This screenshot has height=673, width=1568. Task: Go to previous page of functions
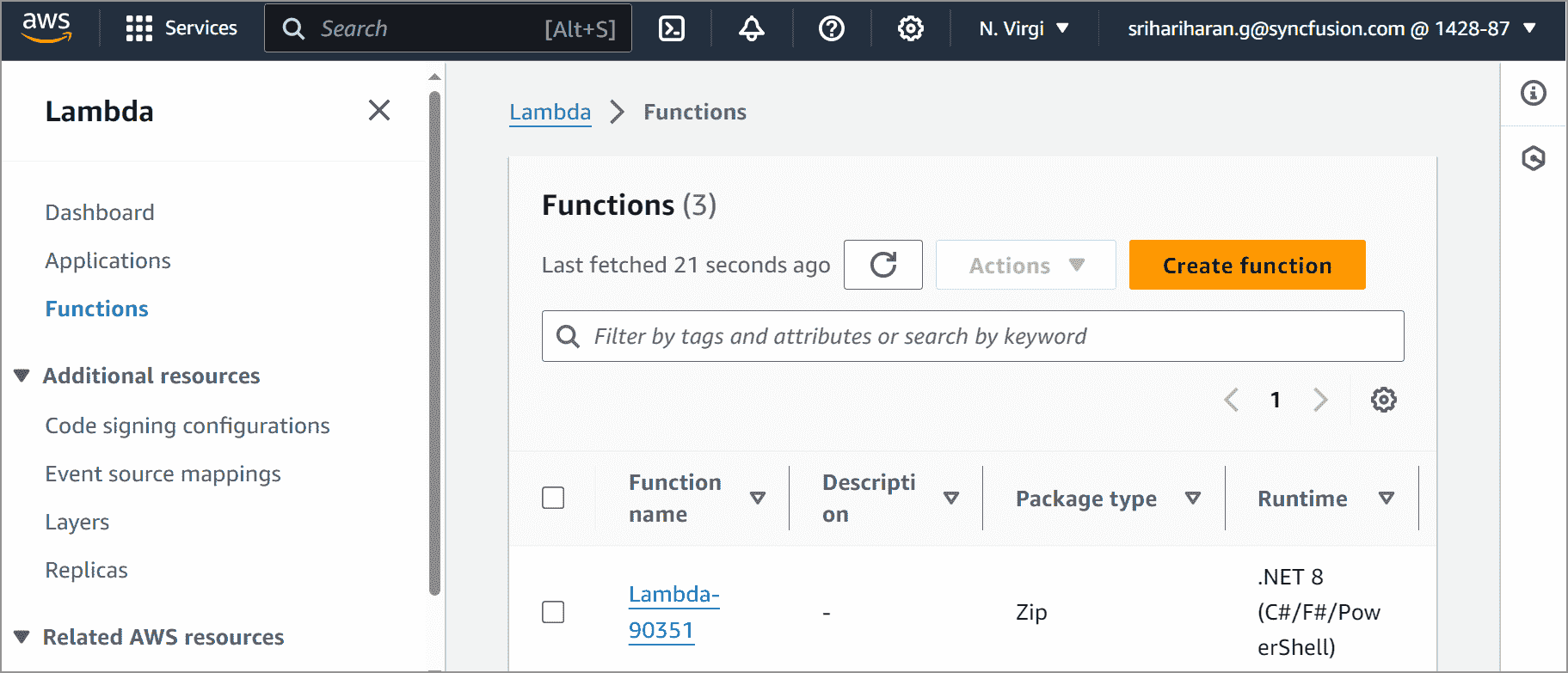pos(1232,400)
